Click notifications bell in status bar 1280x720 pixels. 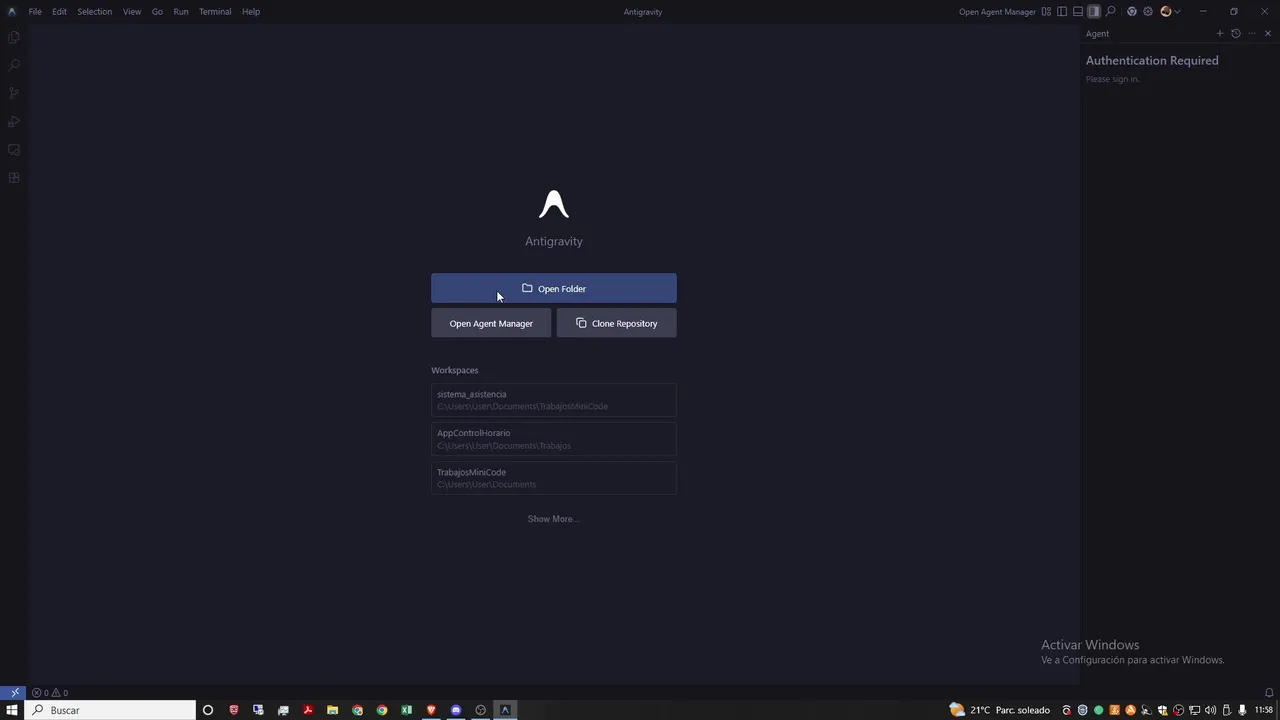click(1269, 692)
